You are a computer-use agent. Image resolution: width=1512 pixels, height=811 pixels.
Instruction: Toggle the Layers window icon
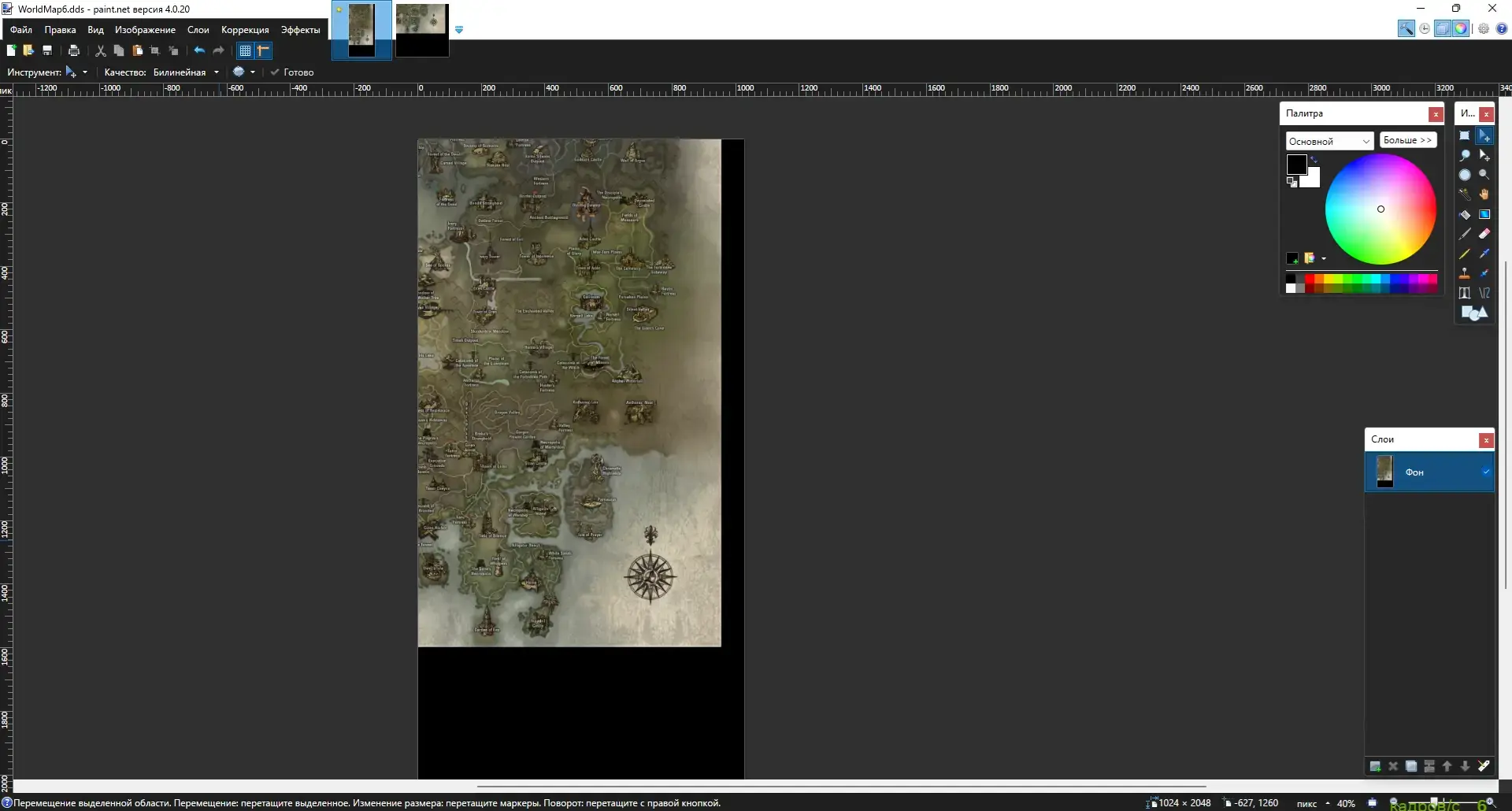(1442, 29)
